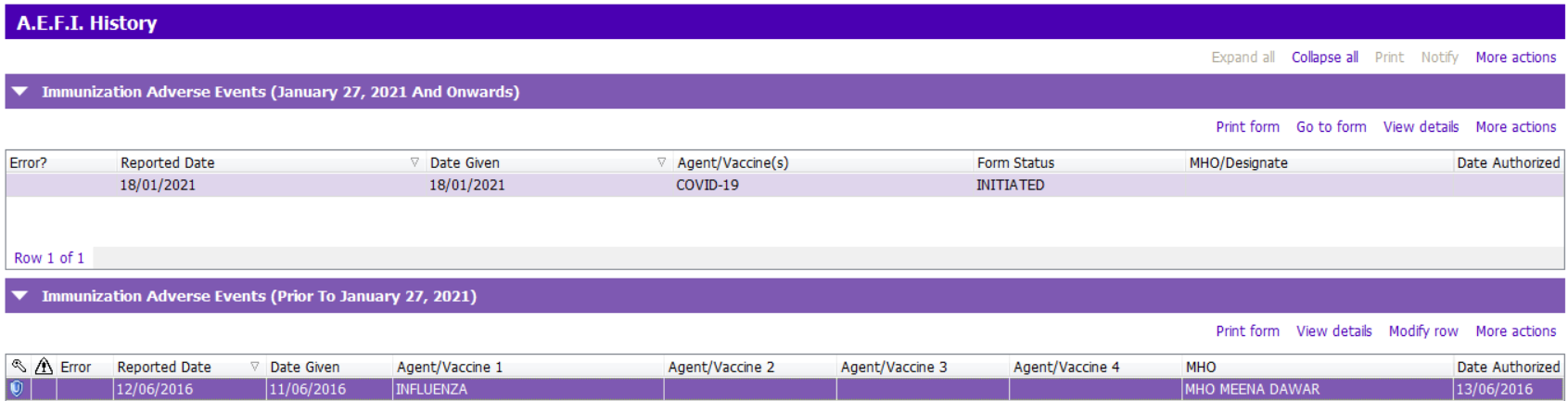
Task: Click Go to form link
Action: (x=1331, y=127)
